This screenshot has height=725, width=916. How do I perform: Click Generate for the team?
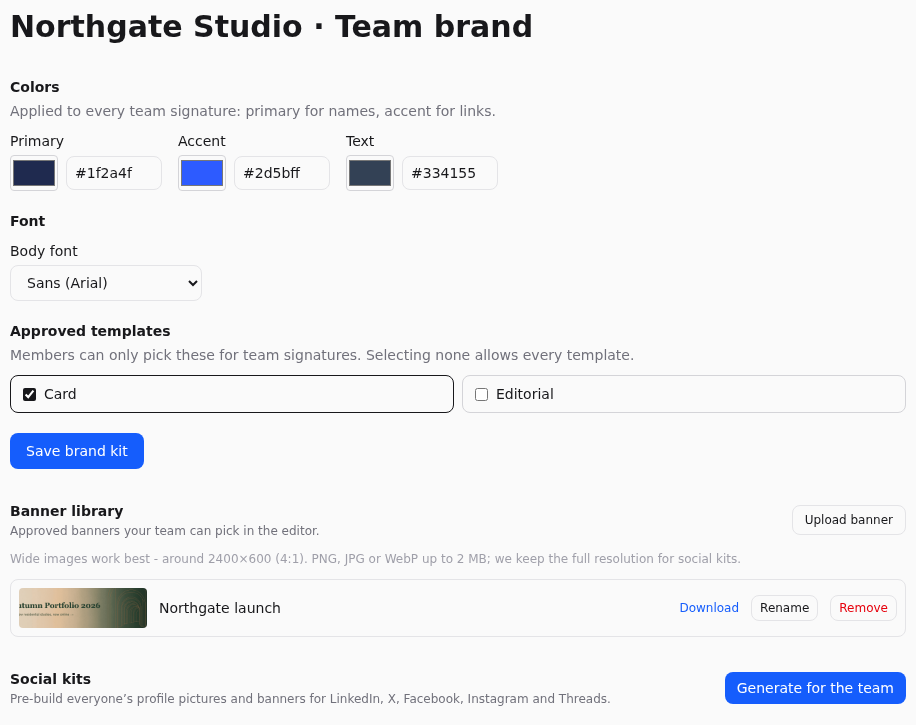816,688
